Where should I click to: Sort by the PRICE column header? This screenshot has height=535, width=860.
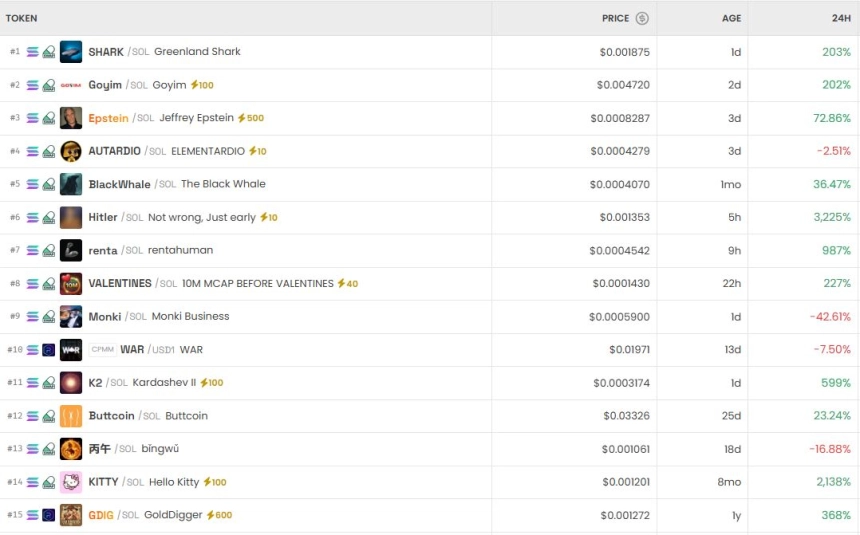tap(615, 18)
